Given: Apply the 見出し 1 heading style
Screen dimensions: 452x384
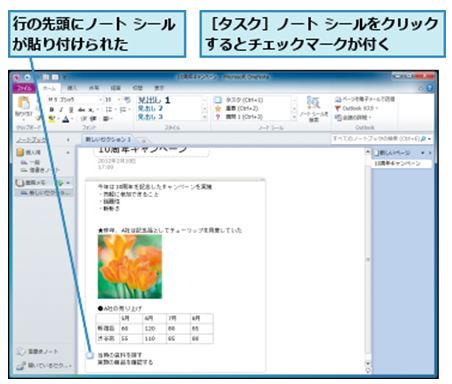Looking at the screenshot, I should (x=154, y=100).
